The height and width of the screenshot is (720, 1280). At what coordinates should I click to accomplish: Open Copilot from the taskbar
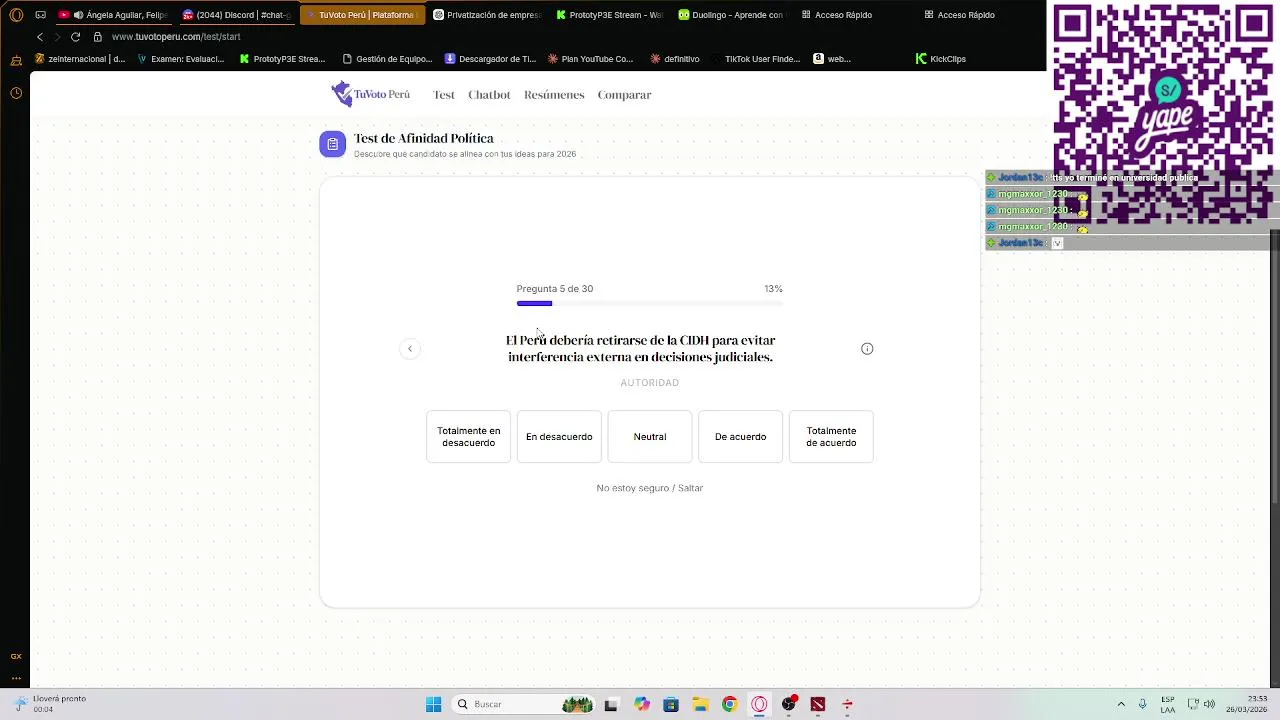[641, 704]
